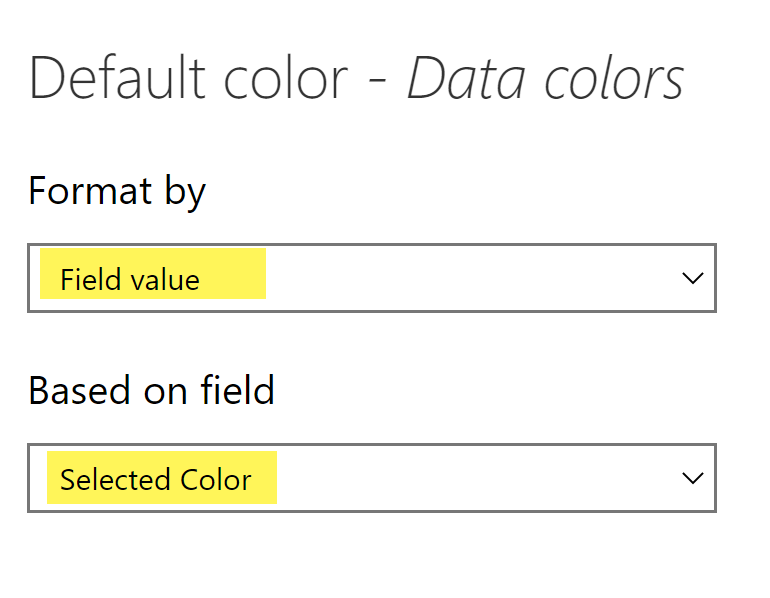Screen dimensions: 770x598
Task: Click the 'Default color' dialog title text
Action: click(189, 78)
